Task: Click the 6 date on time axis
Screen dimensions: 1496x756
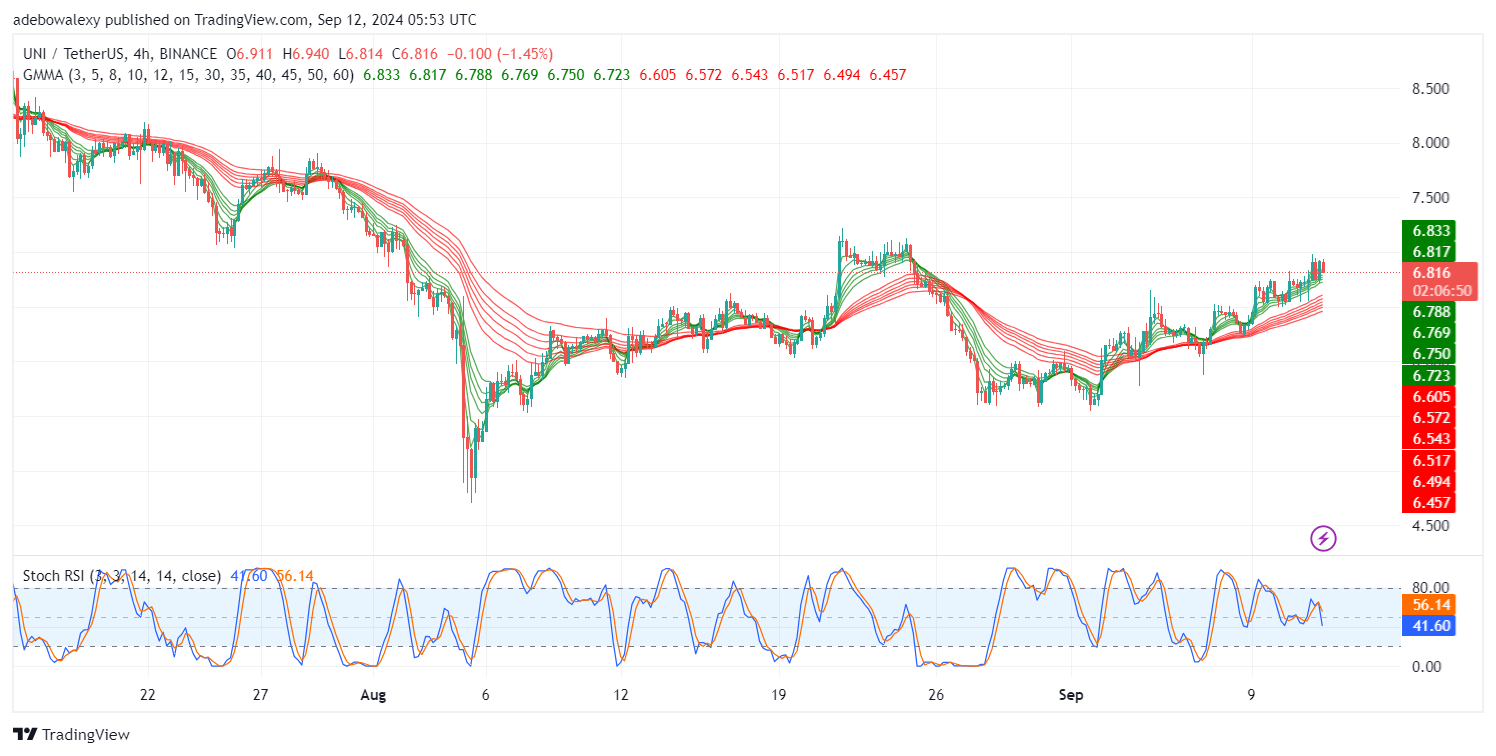Action: pyautogui.click(x=486, y=694)
